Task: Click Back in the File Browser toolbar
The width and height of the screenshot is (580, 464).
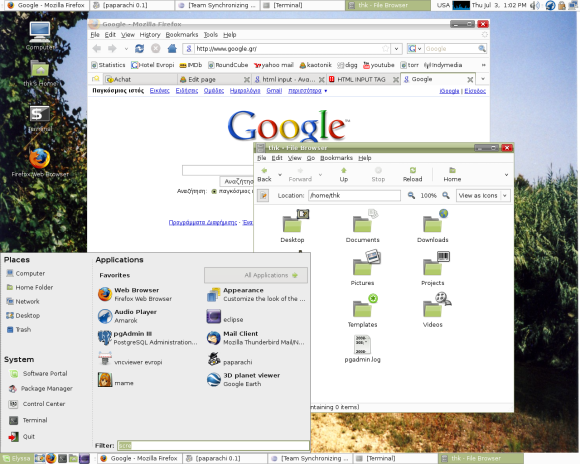Action: pyautogui.click(x=264, y=175)
